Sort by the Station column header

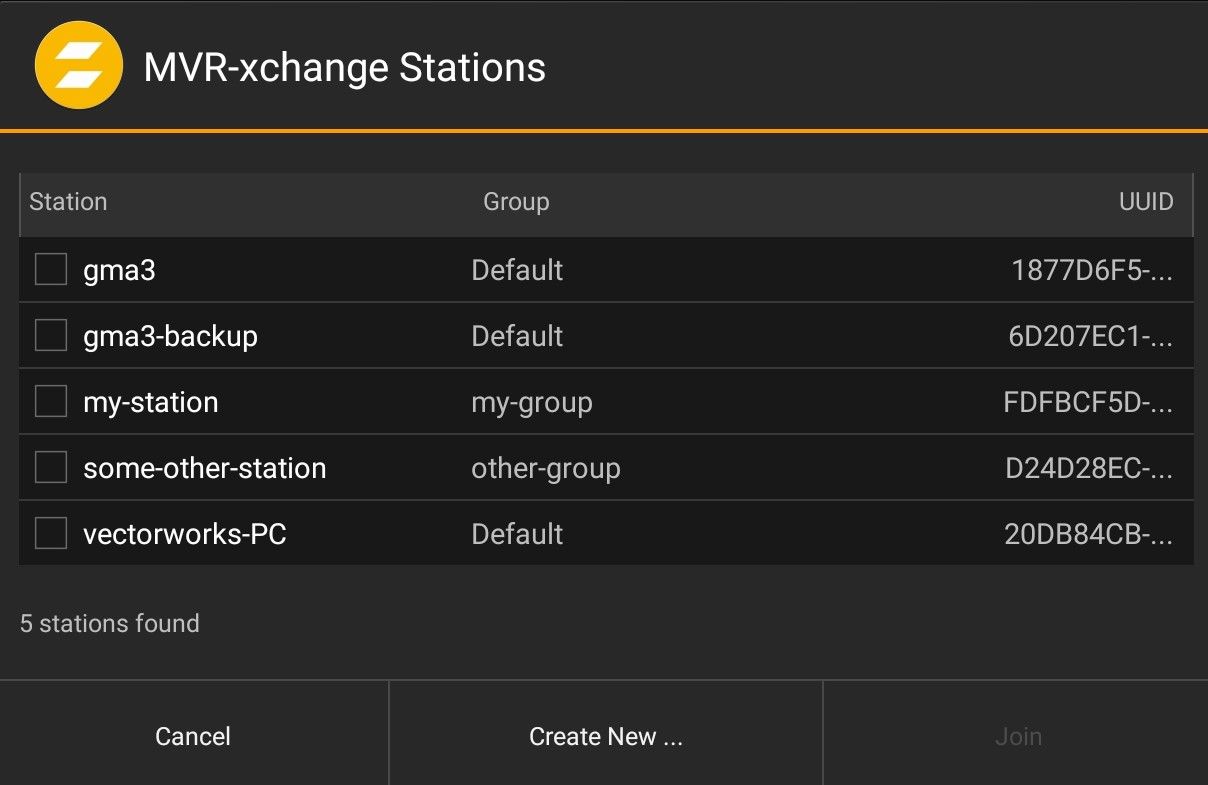click(68, 202)
